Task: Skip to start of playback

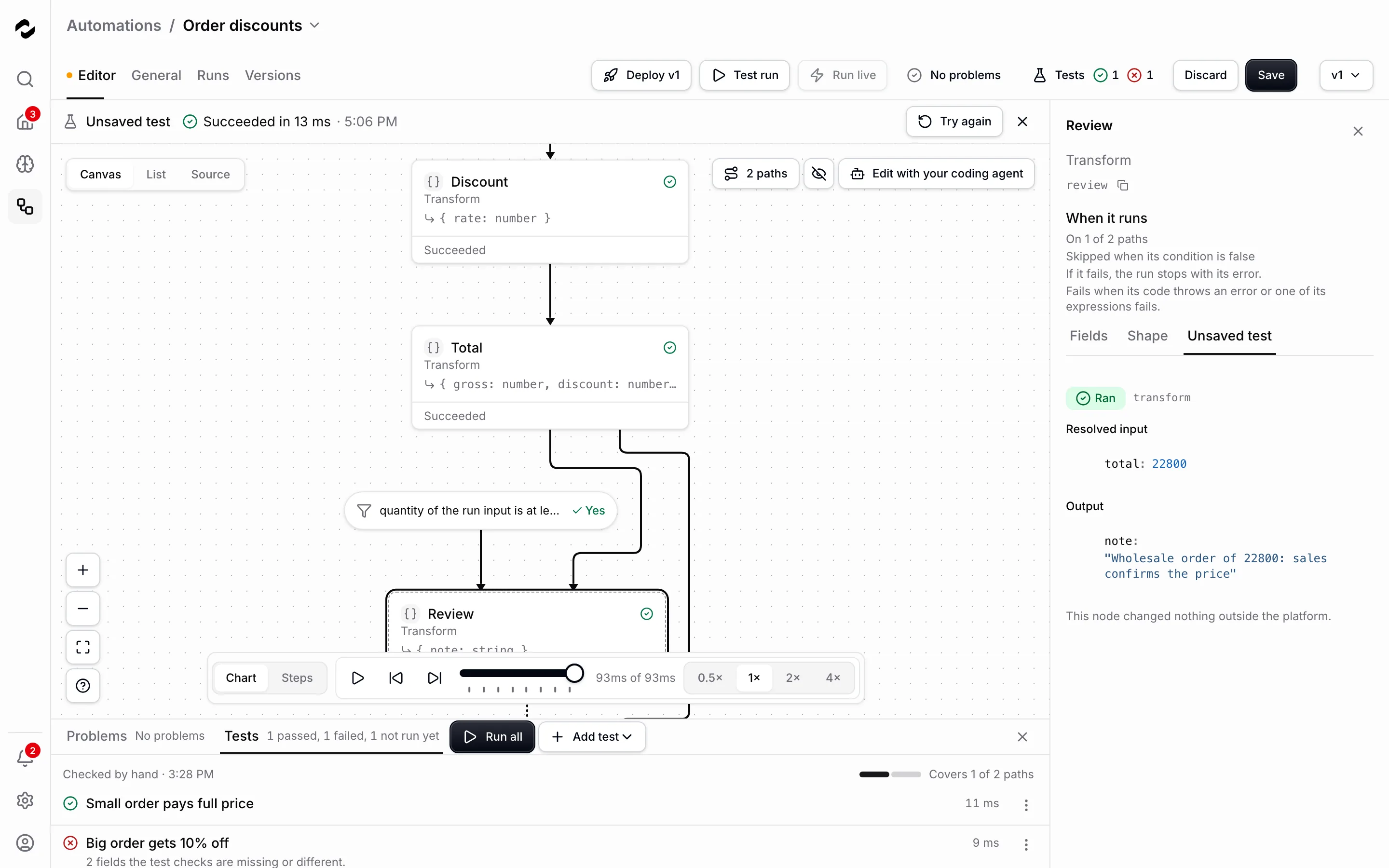Action: click(x=396, y=678)
